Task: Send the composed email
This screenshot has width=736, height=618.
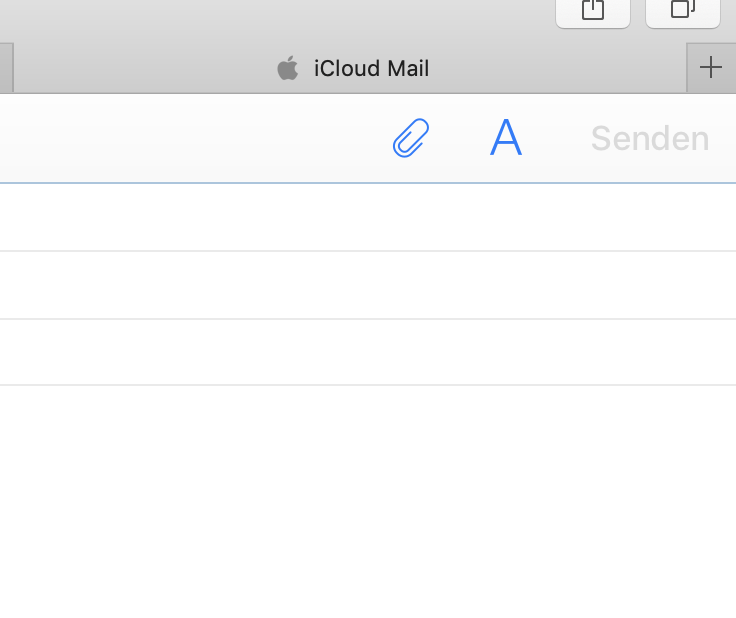Action: (x=649, y=138)
